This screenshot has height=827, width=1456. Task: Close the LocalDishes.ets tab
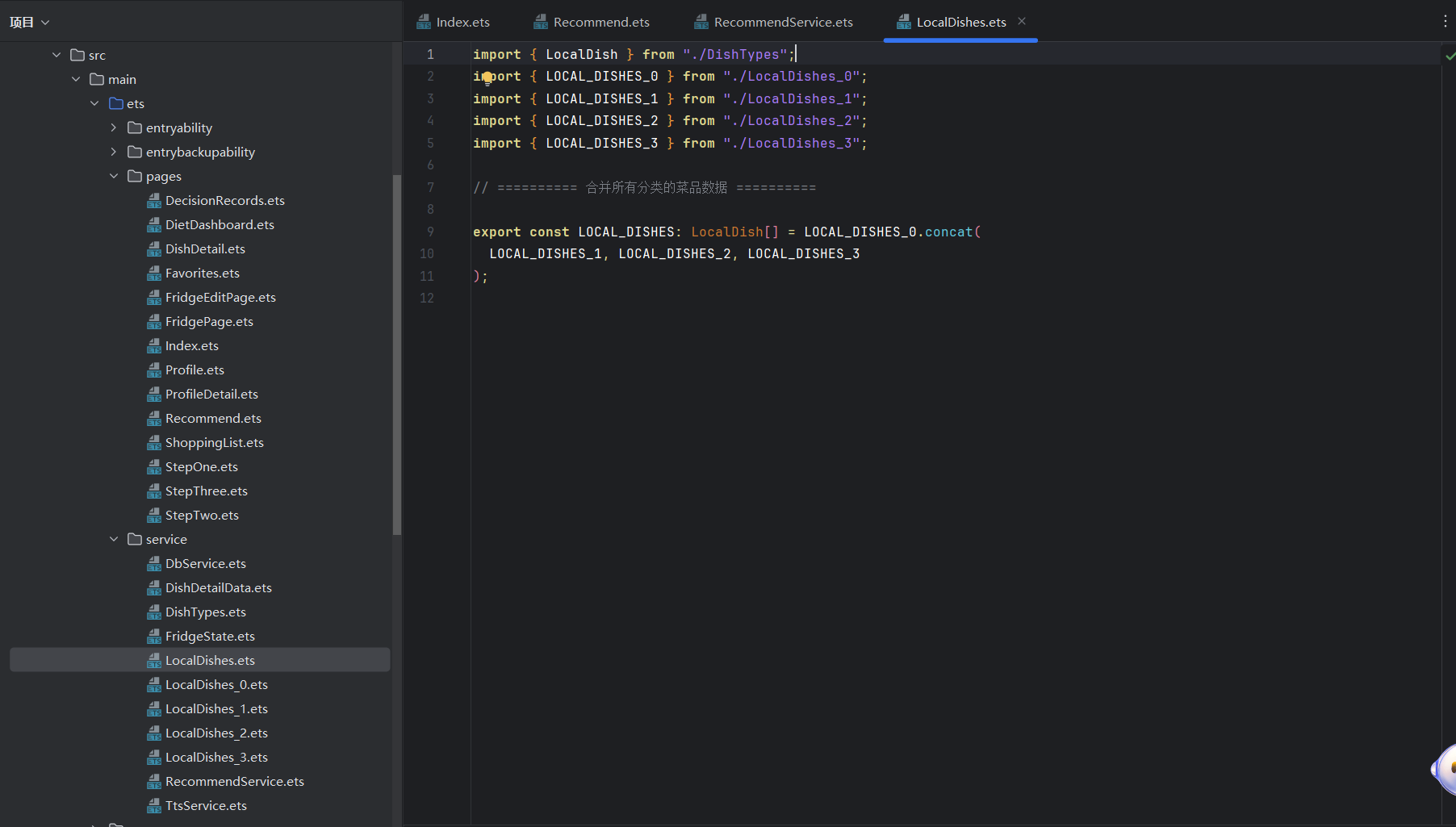click(x=1022, y=21)
